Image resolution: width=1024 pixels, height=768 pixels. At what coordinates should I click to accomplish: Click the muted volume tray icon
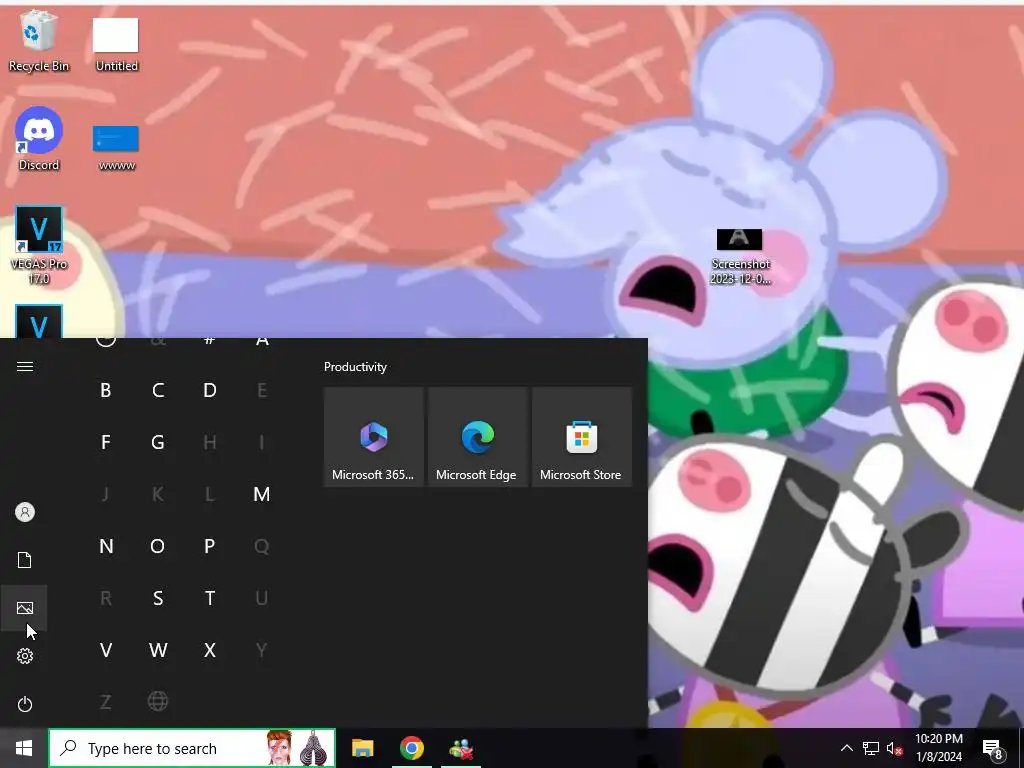(x=894, y=748)
